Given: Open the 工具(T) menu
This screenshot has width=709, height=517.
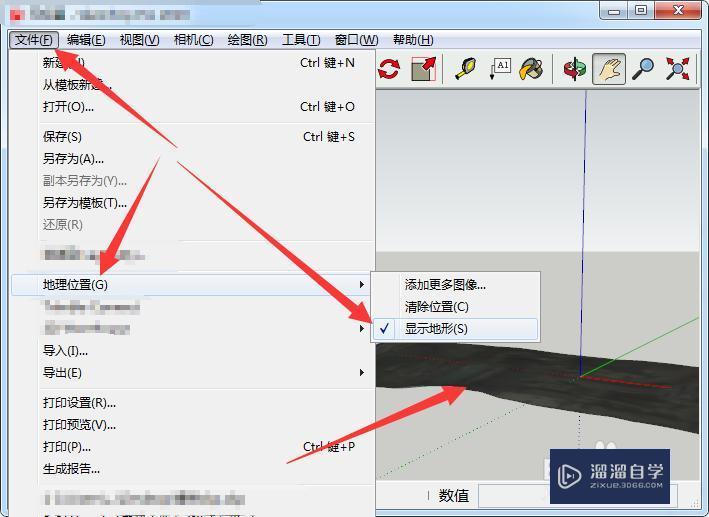Looking at the screenshot, I should 301,40.
